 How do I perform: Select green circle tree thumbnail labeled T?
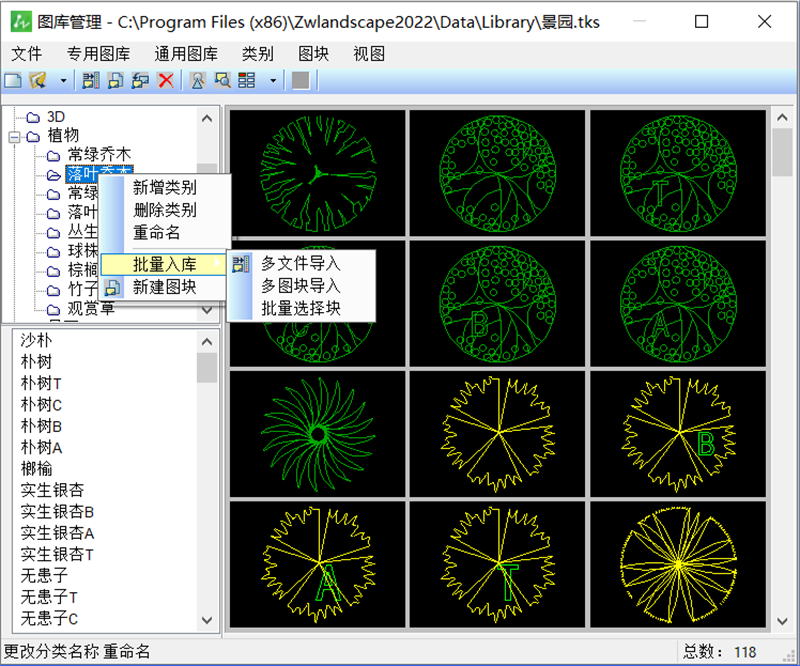pyautogui.click(x=678, y=173)
